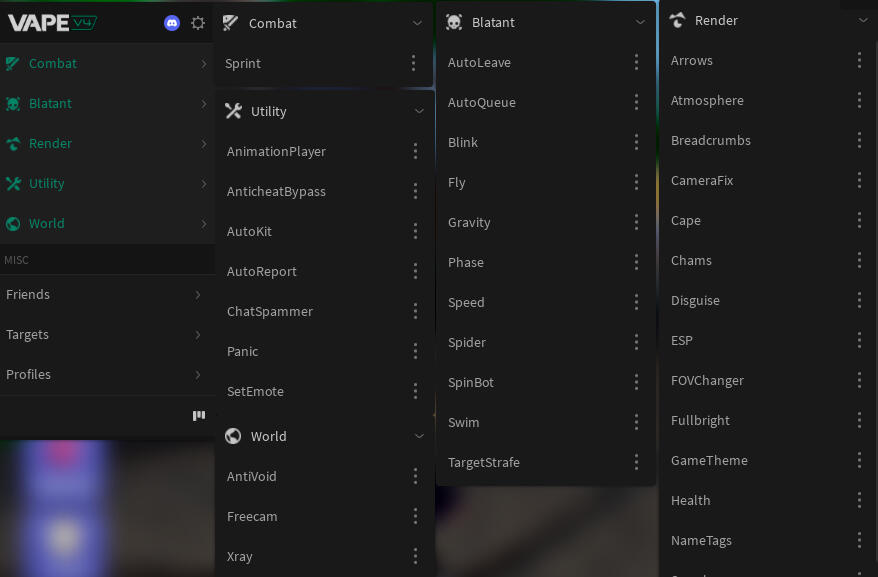Expand the Profiles section arrow
Image resolution: width=878 pixels, height=577 pixels.
pos(198,374)
